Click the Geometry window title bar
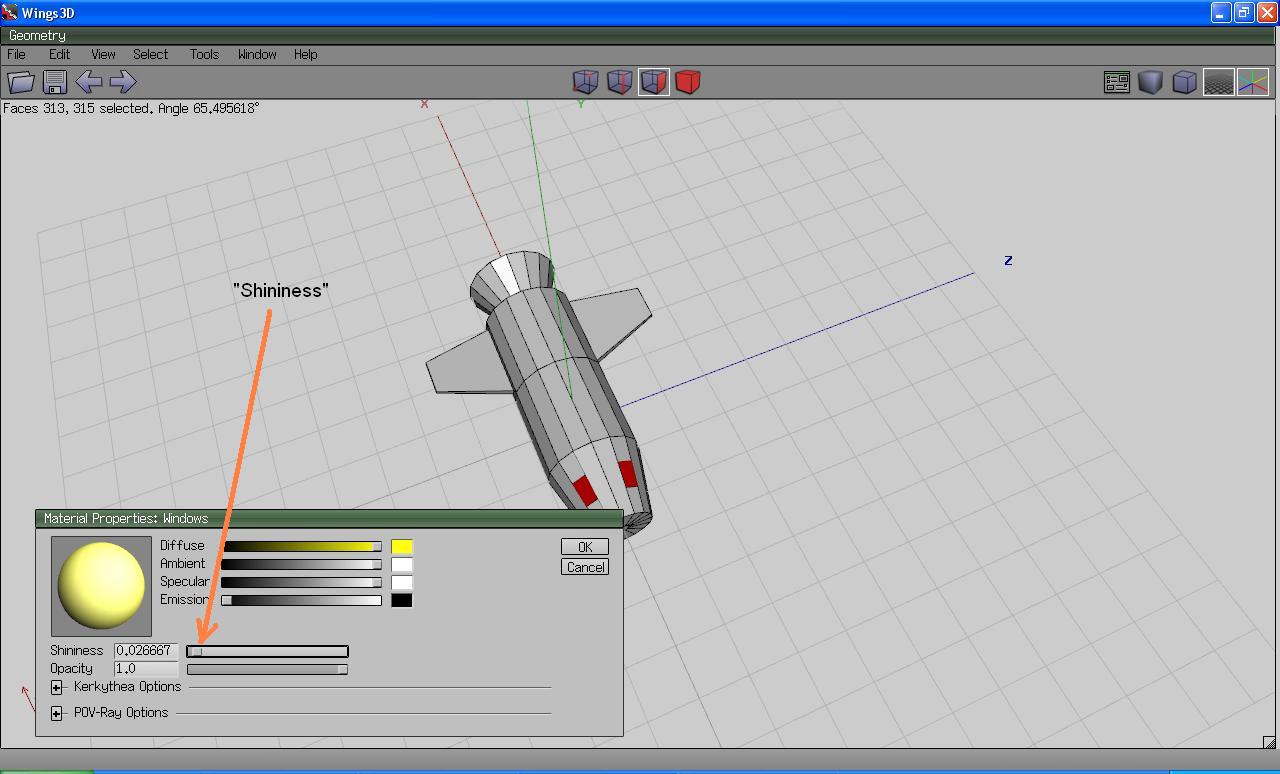Viewport: 1280px width, 774px height. tap(640, 35)
